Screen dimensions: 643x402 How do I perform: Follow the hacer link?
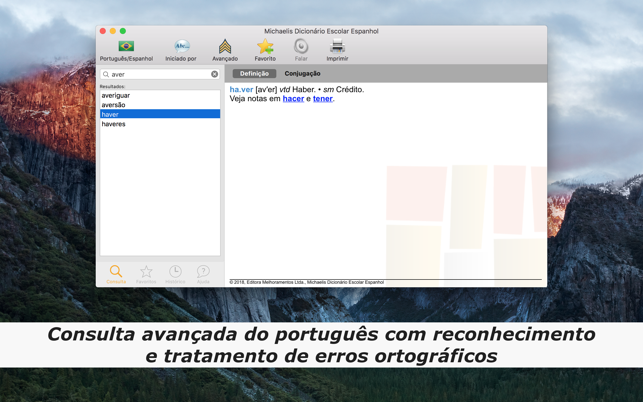293,98
